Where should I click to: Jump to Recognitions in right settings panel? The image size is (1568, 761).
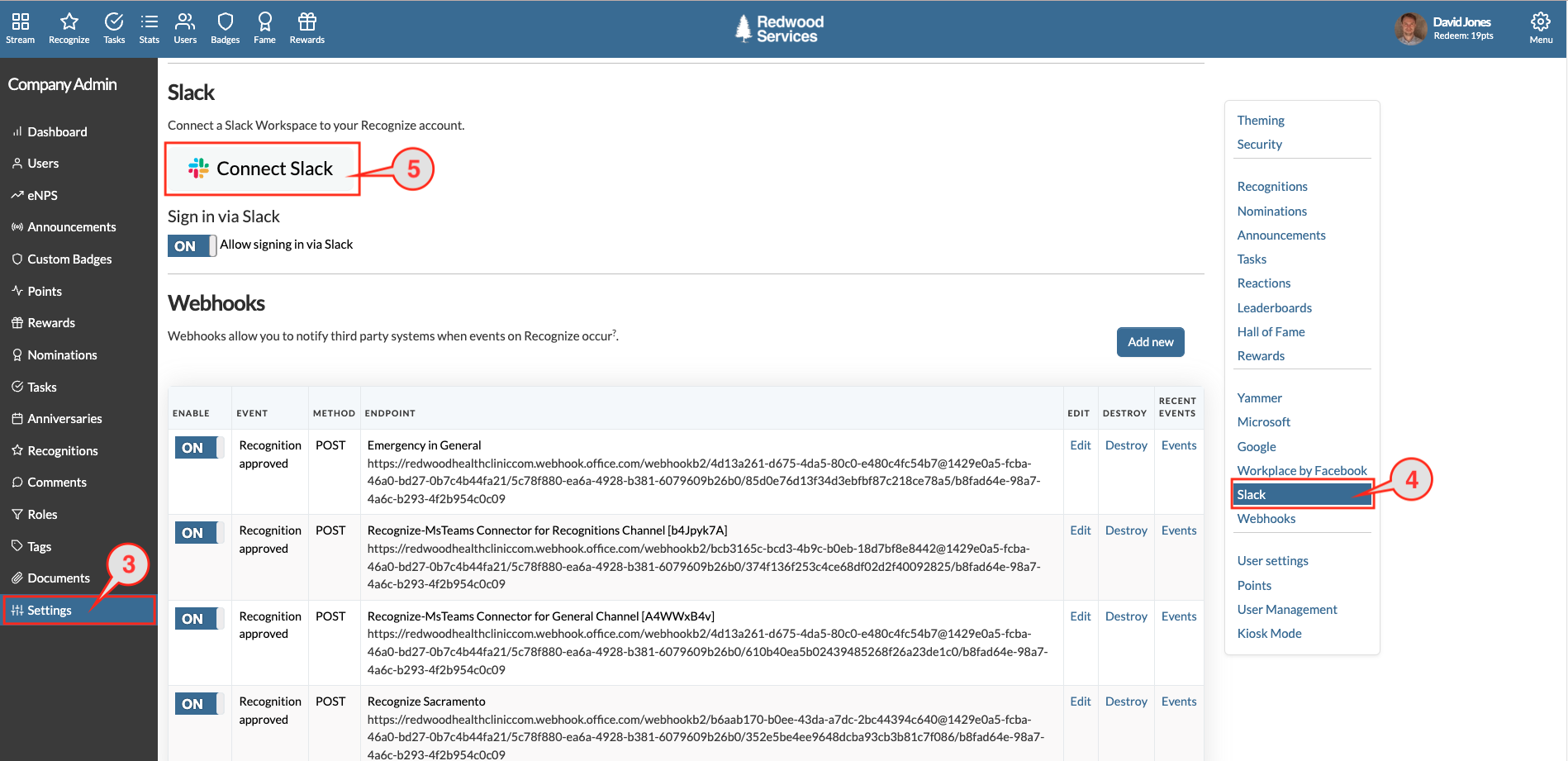click(x=1272, y=187)
